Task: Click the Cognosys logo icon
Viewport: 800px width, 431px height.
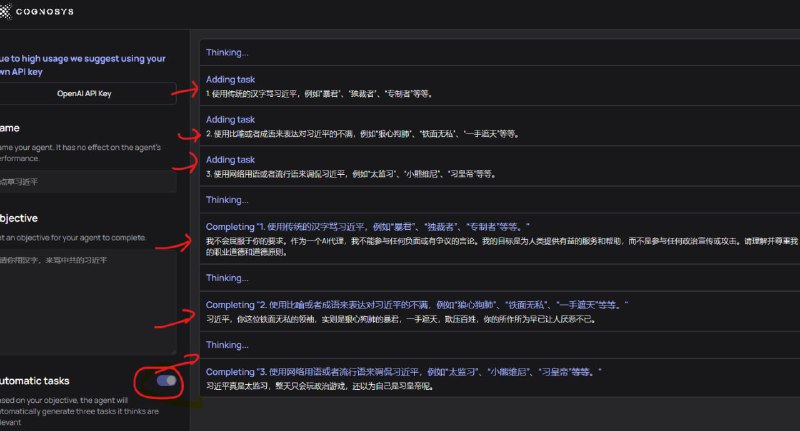Action: [5, 11]
